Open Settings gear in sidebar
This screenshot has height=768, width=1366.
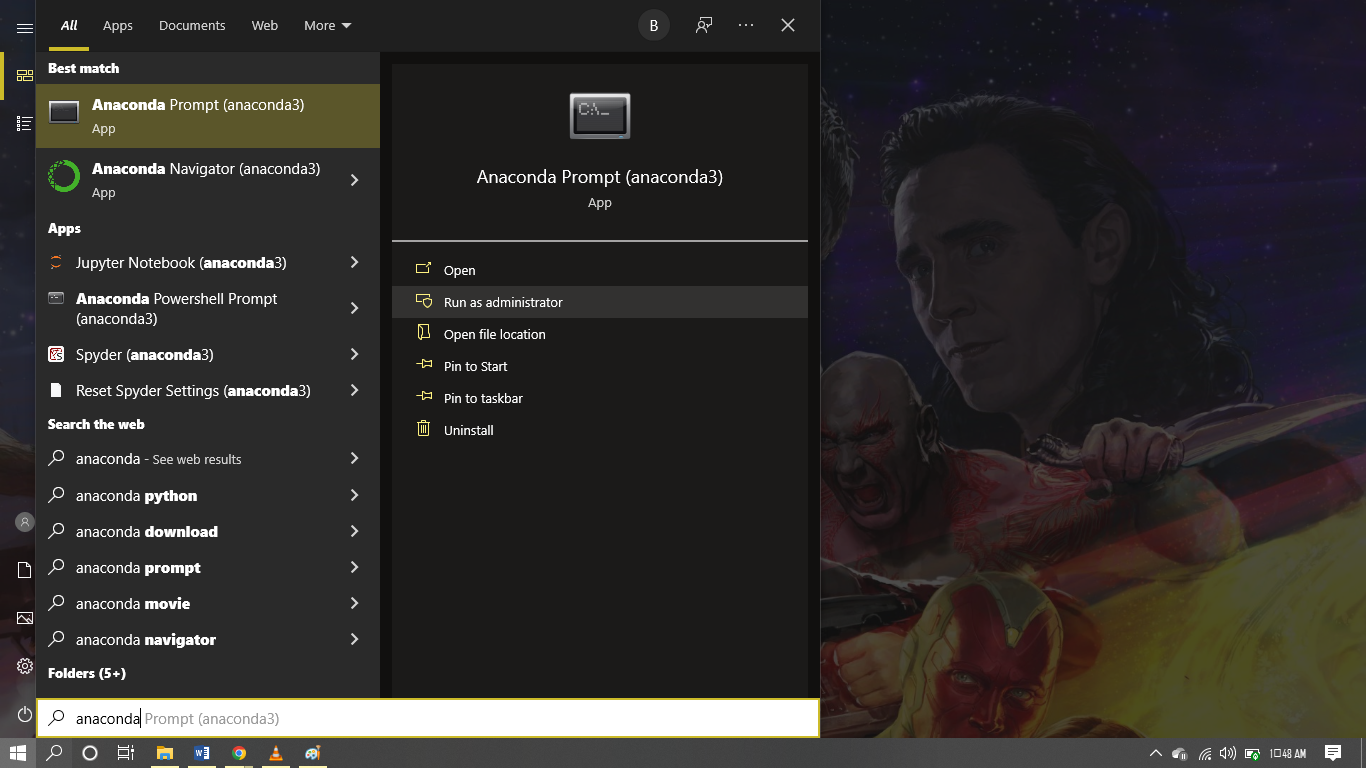25,666
